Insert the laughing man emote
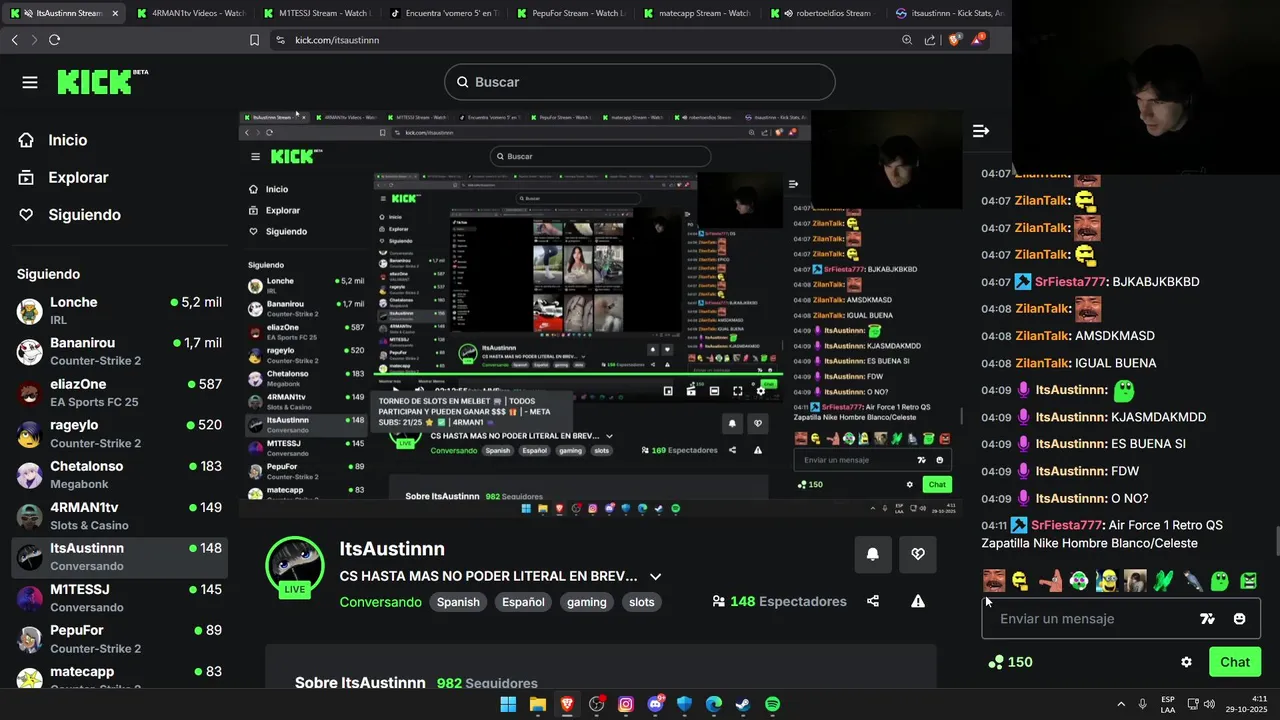The image size is (1280, 720). coord(993,580)
